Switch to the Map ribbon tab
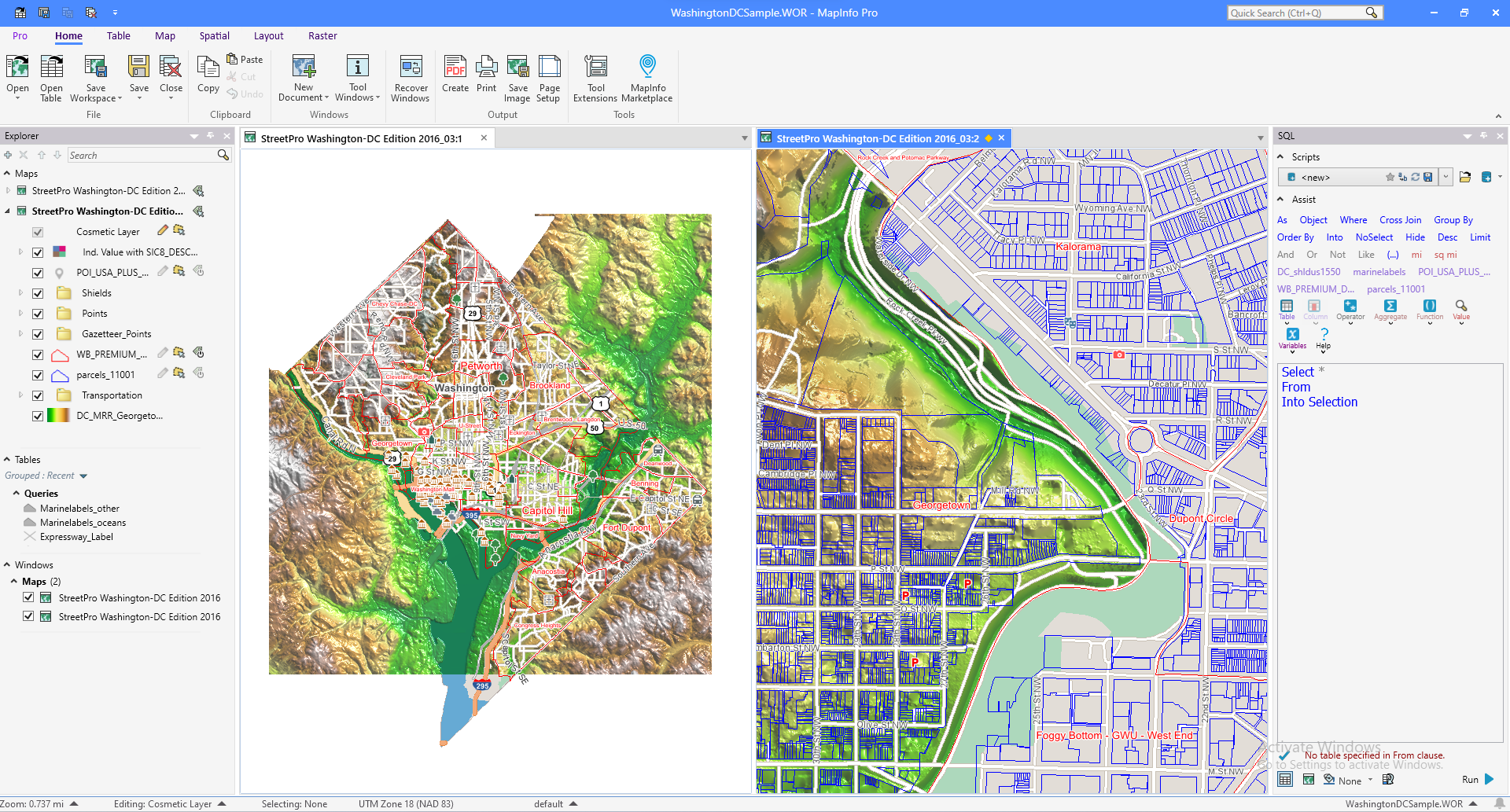The width and height of the screenshot is (1510, 812). [x=165, y=35]
